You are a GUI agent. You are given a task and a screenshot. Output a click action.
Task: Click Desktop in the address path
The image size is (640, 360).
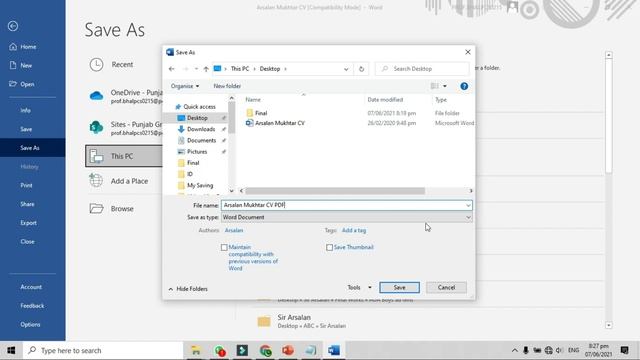[x=270, y=69]
